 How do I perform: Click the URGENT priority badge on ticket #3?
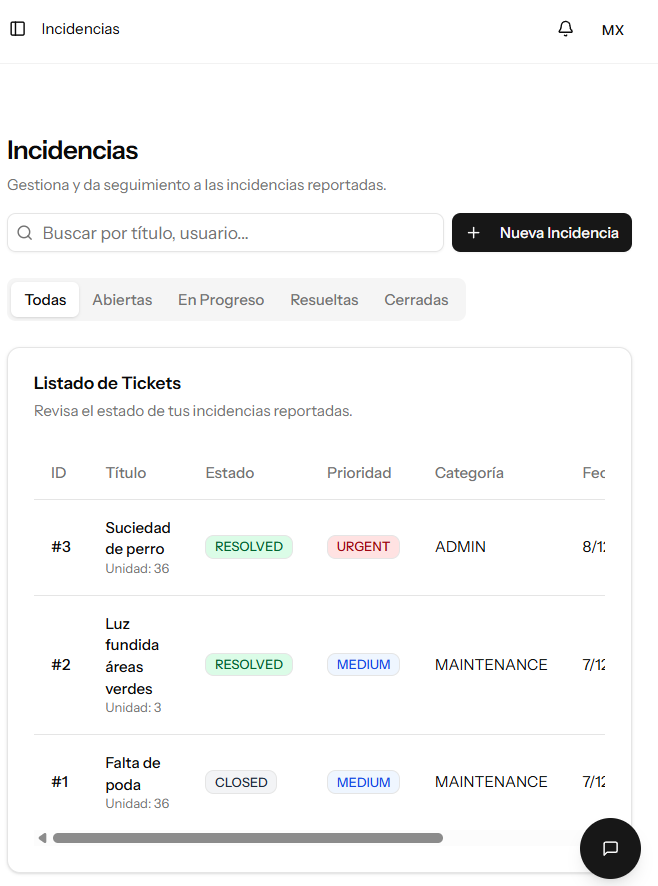pos(362,546)
